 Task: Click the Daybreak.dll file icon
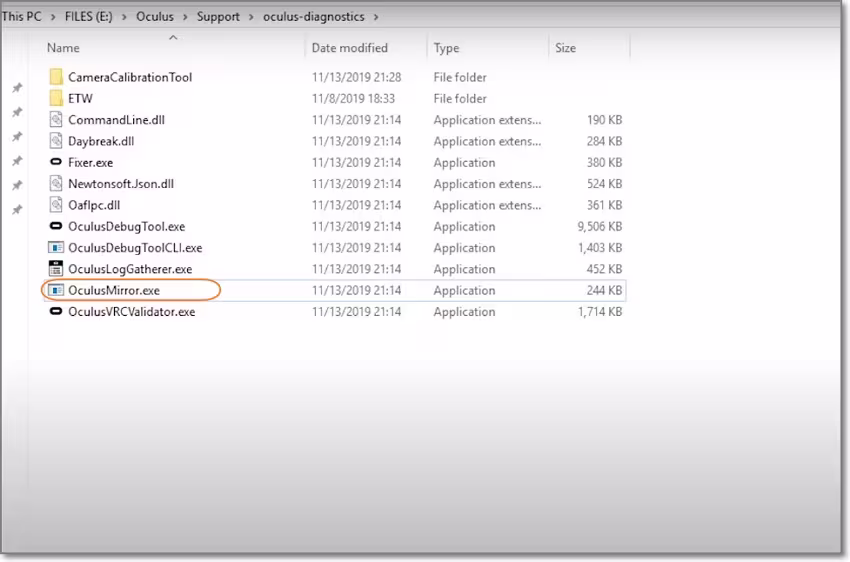point(56,141)
